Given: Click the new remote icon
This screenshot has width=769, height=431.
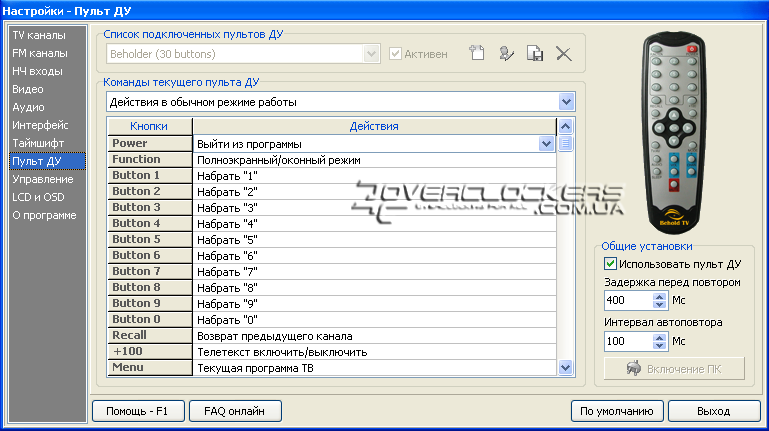Looking at the screenshot, I should [477, 53].
